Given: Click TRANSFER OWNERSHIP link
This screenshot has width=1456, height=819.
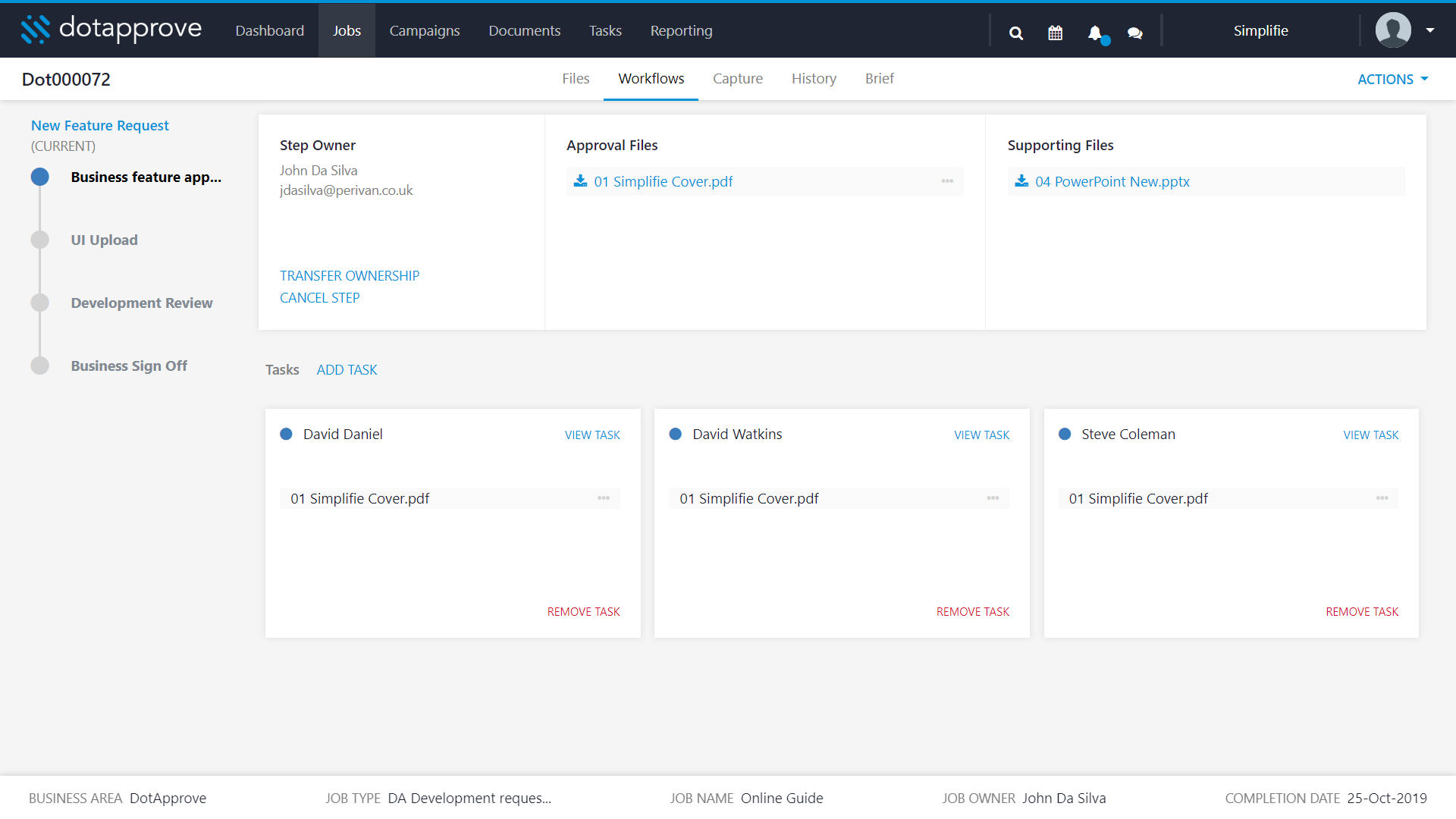Looking at the screenshot, I should click(349, 276).
